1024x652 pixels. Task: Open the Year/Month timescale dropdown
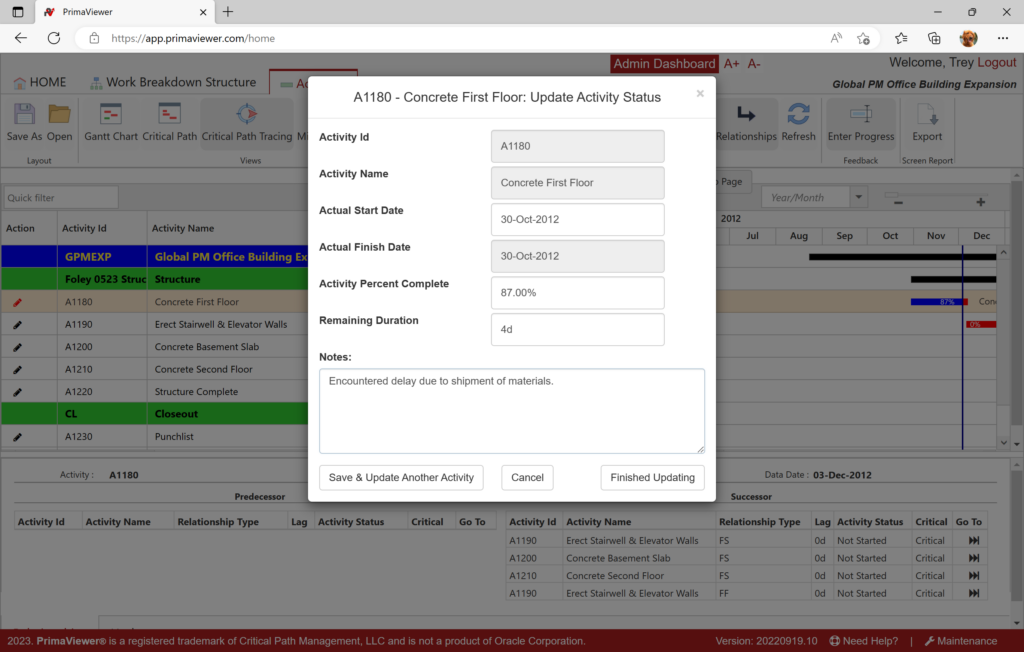pos(858,197)
